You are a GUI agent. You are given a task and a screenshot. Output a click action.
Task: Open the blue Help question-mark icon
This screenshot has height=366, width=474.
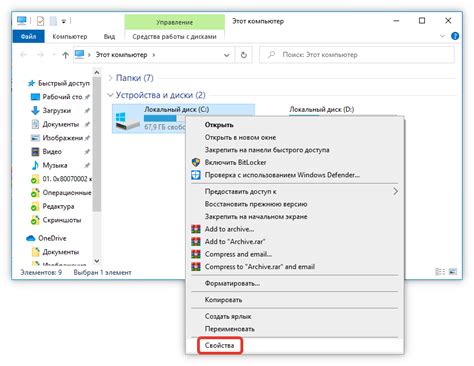tap(455, 36)
